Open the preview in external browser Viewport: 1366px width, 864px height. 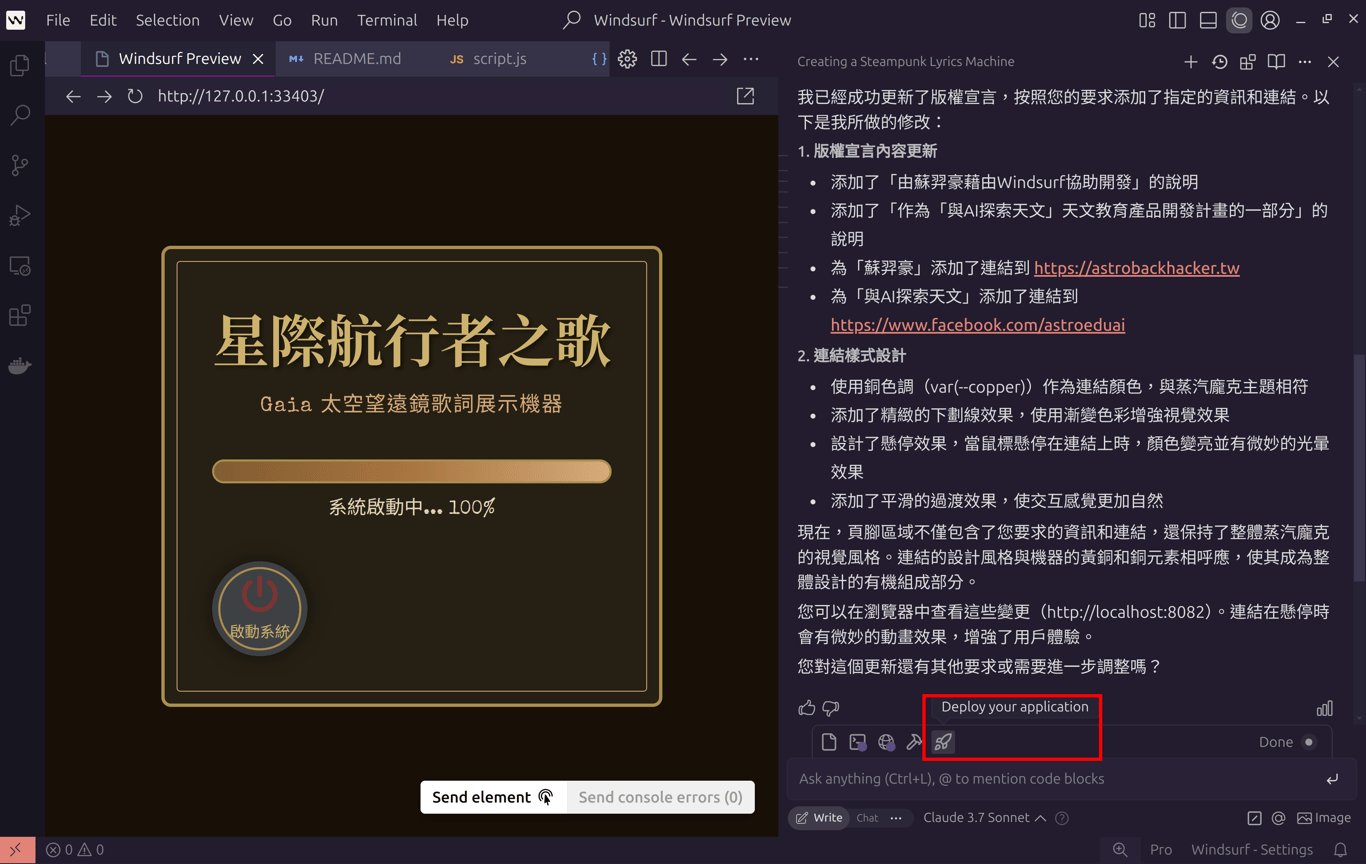(x=745, y=96)
